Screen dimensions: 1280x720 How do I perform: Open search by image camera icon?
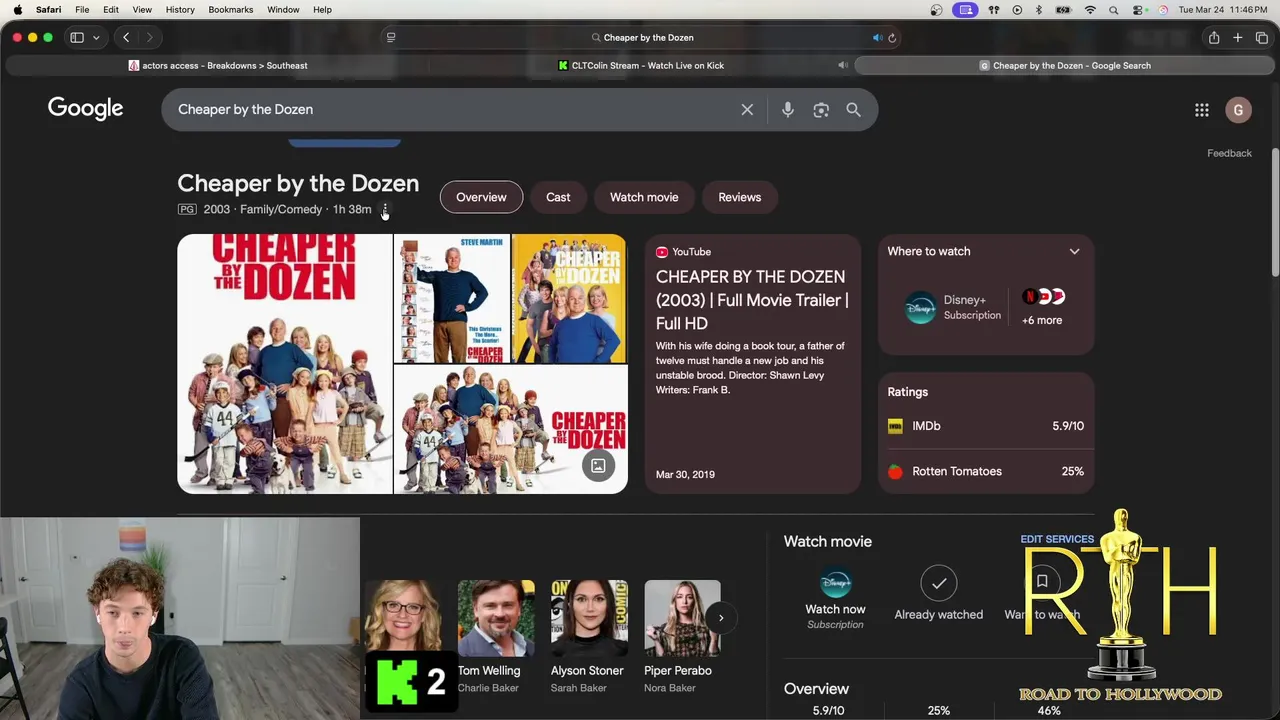pyautogui.click(x=821, y=110)
